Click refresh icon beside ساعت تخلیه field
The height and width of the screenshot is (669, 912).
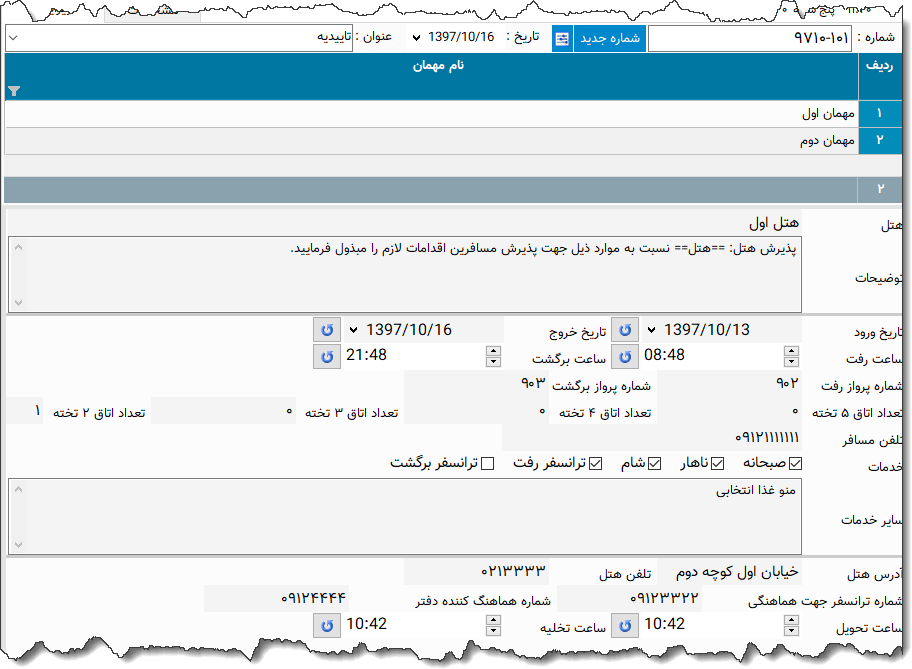(x=327, y=624)
